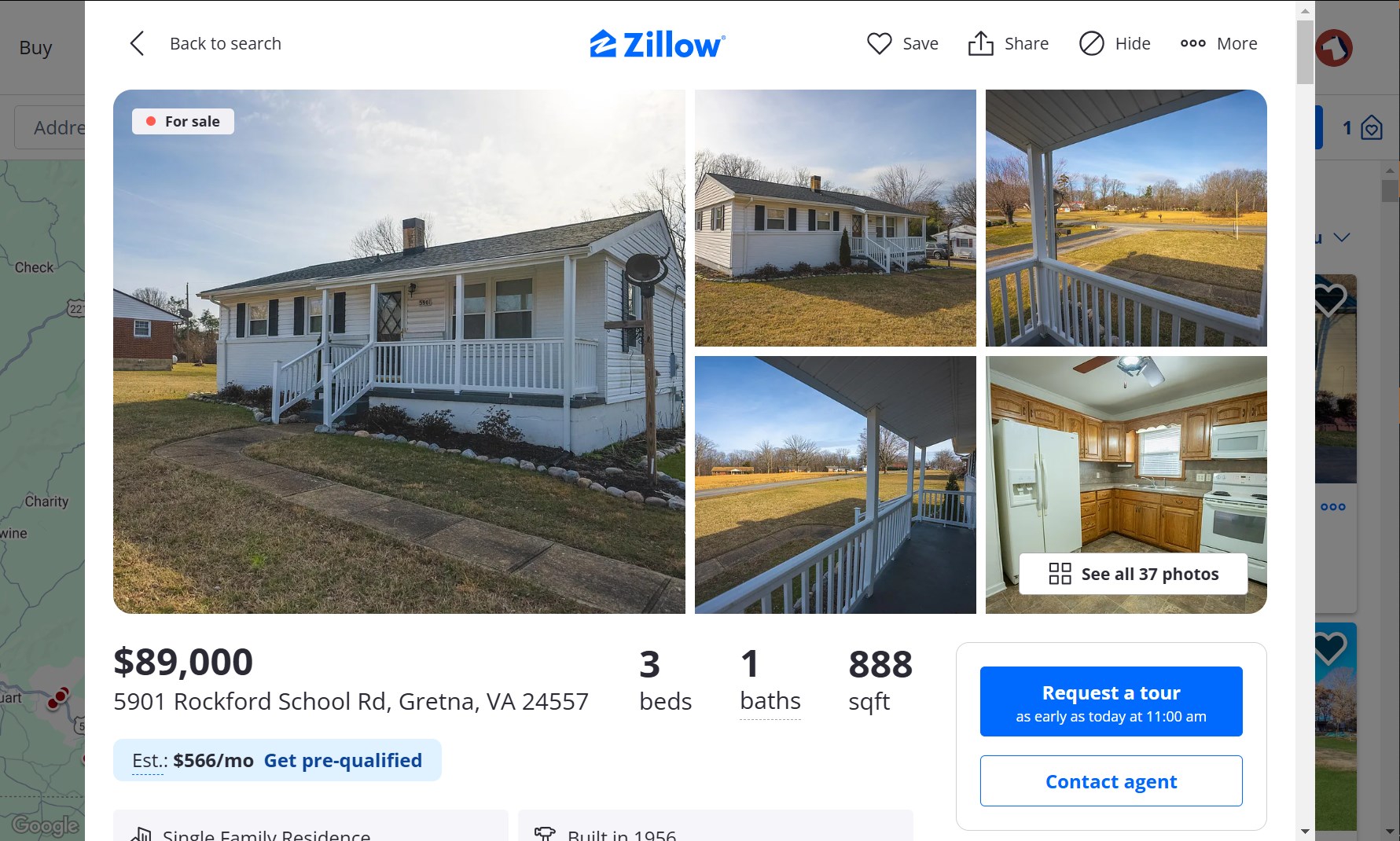Click Contact agent button
This screenshot has width=1400, height=841.
[x=1111, y=780]
